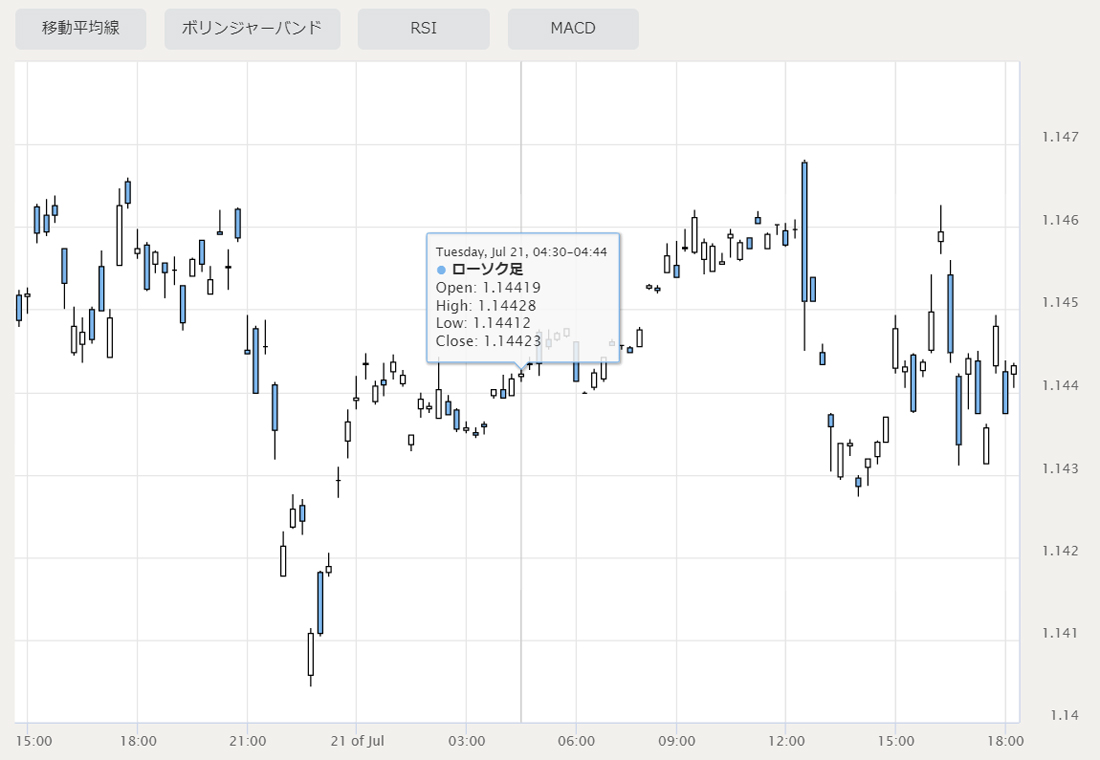Click the 12:00 time axis label
Screen dimensions: 1100x760
click(x=786, y=741)
